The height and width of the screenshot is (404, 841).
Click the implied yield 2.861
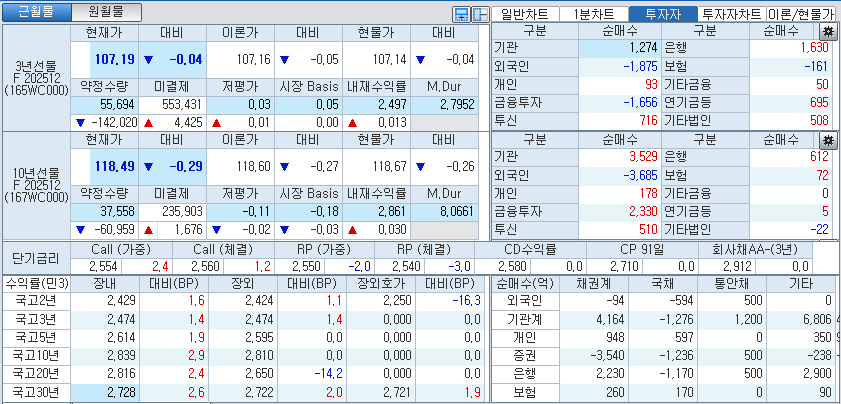(393, 211)
